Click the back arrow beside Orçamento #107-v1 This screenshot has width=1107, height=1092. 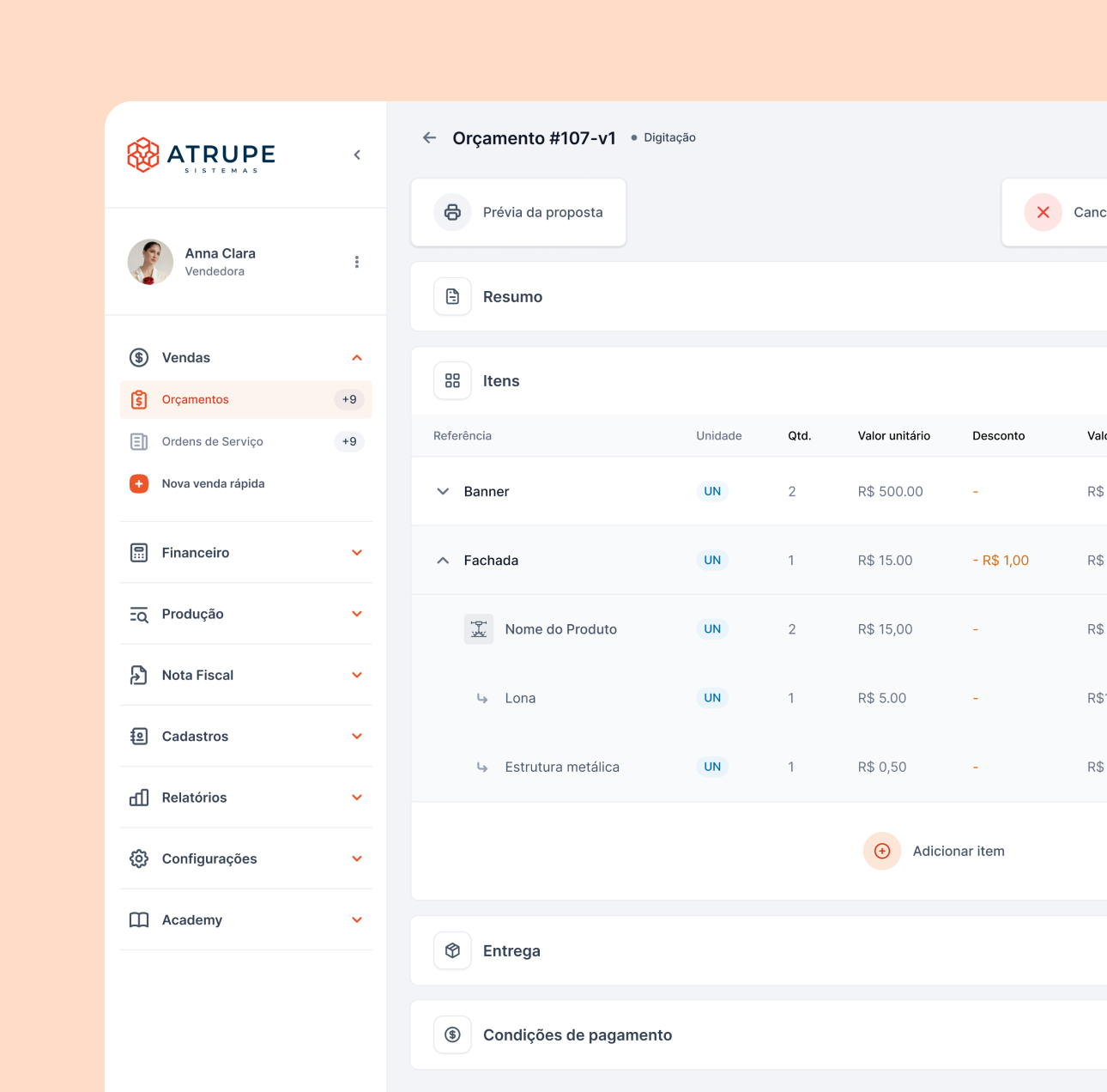(430, 138)
